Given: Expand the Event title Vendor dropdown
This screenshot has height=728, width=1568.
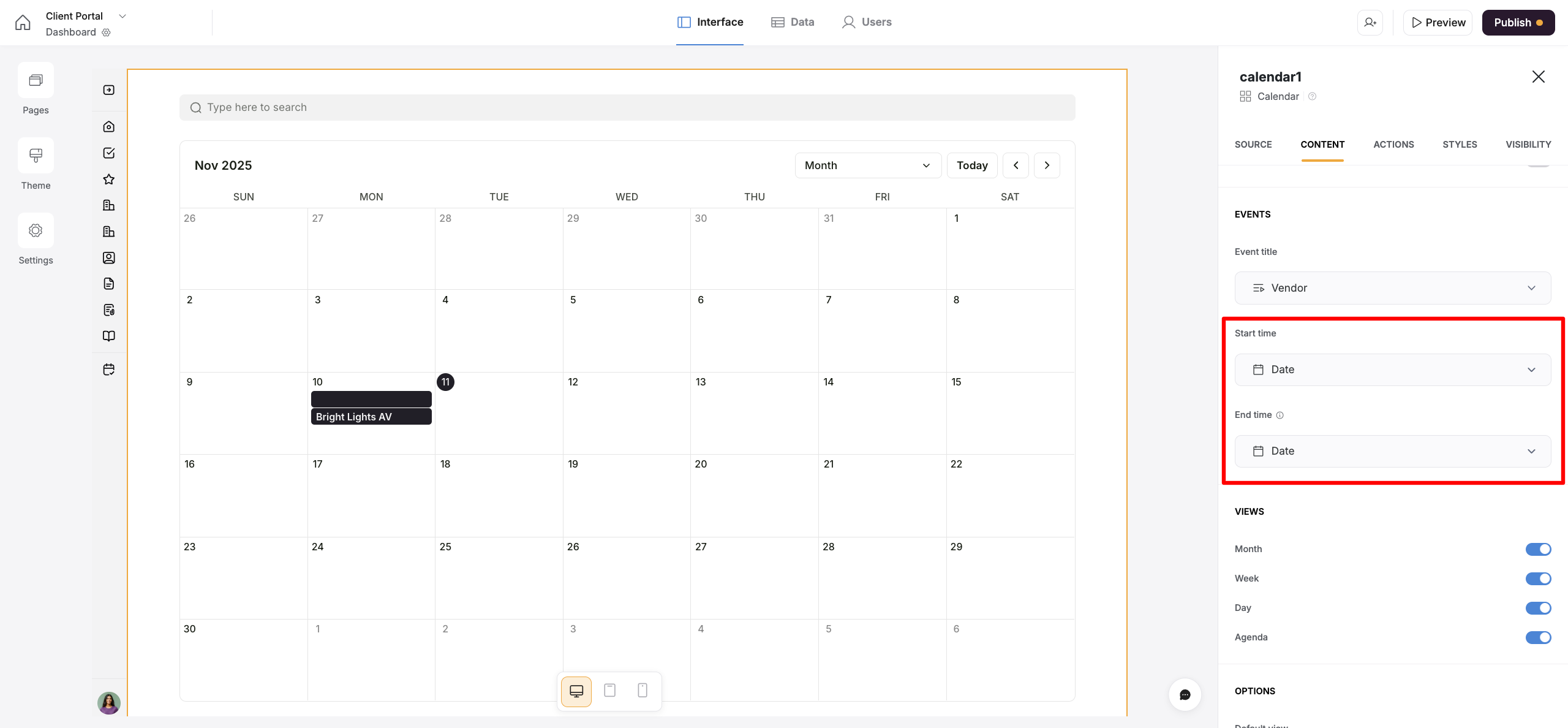Looking at the screenshot, I should click(x=1392, y=288).
